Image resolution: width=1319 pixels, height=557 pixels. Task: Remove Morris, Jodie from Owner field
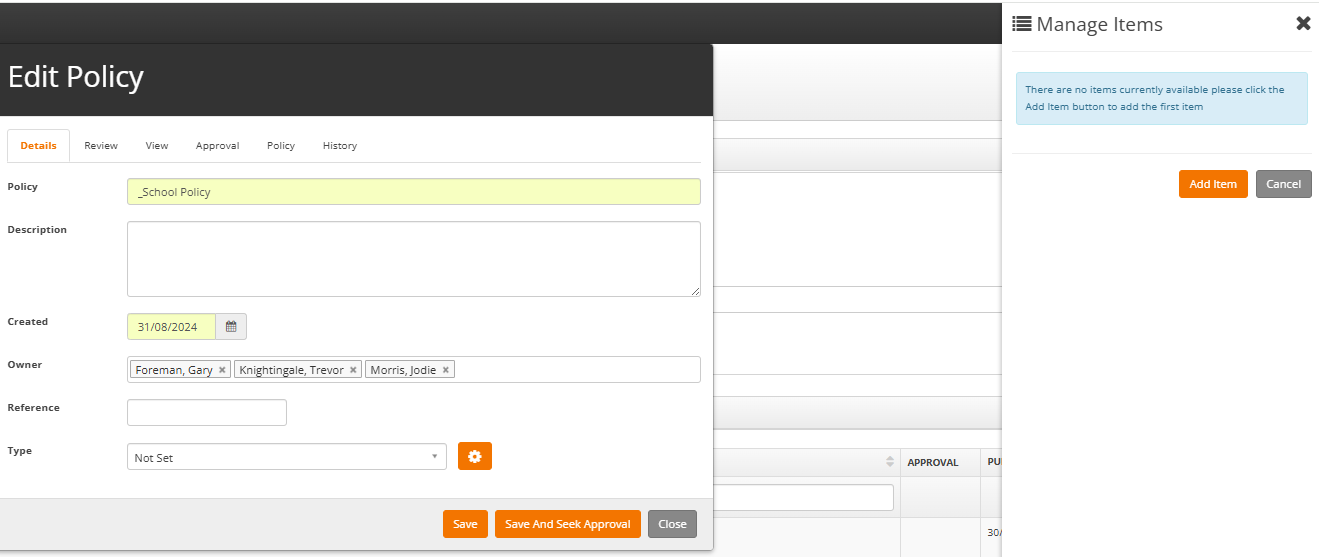(x=446, y=370)
